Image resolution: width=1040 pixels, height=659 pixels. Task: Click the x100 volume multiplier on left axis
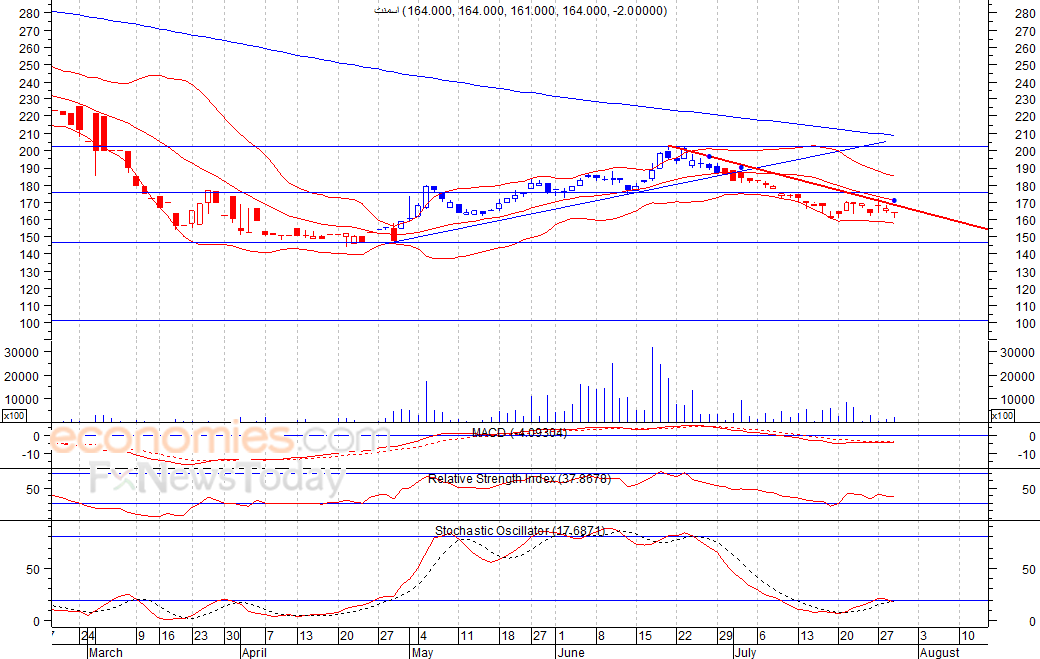(x=14, y=416)
